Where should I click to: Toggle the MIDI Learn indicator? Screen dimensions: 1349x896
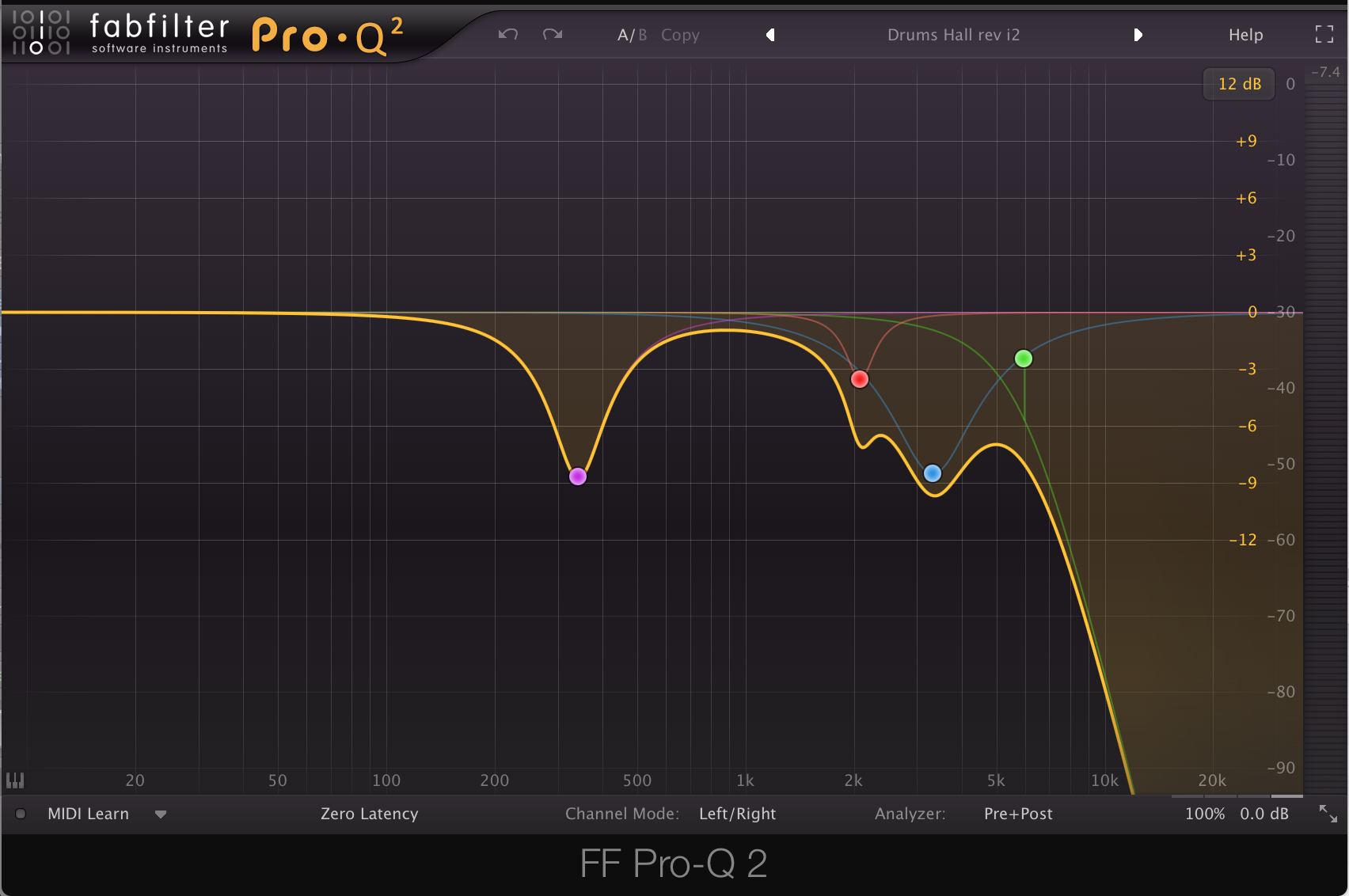(21, 814)
